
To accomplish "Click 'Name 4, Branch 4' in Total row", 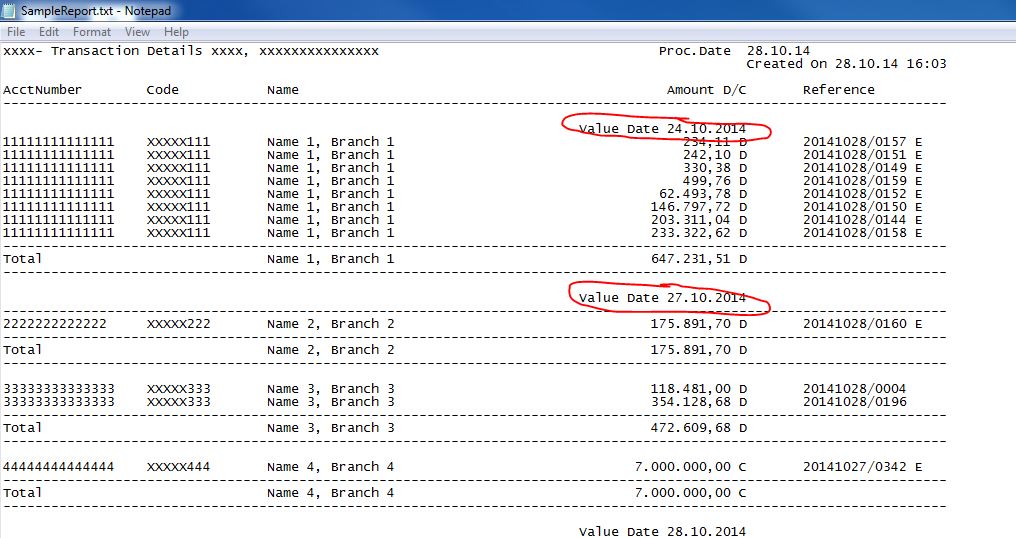I will [x=330, y=493].
